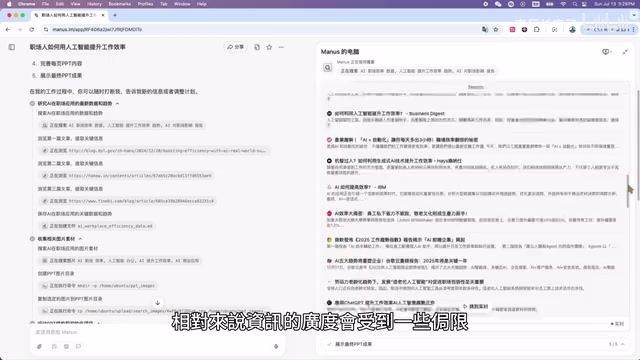Open the Business Digest search result
This screenshot has width=640, height=360.
[x=389, y=113]
